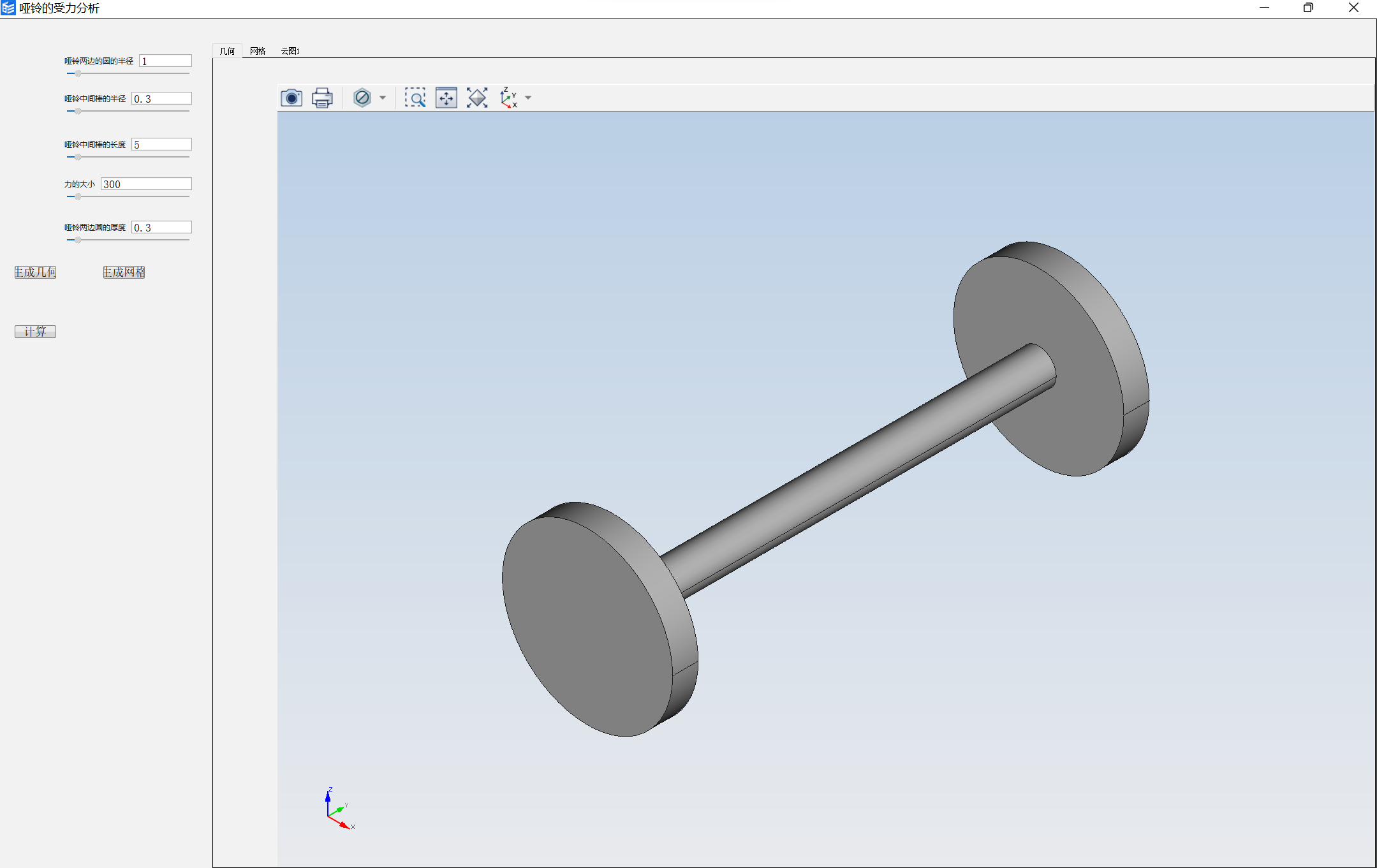Close the 哑铃的受力分析 window
The height and width of the screenshot is (868, 1377).
click(x=1353, y=8)
